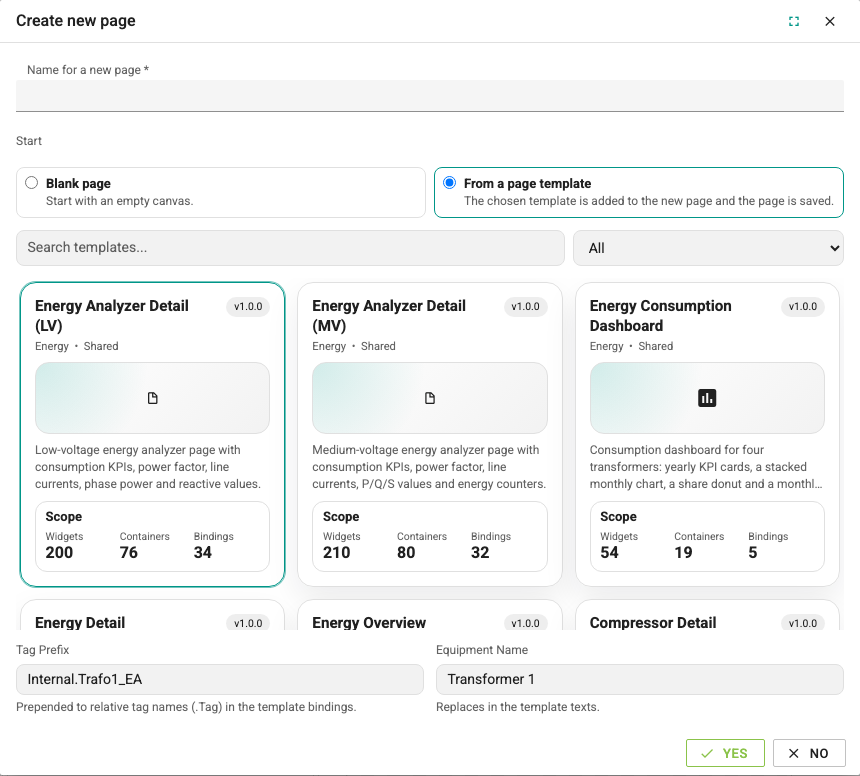This screenshot has width=860, height=776.
Task: Click v1.0.0 badge on Energy Detail
Action: coord(248,623)
